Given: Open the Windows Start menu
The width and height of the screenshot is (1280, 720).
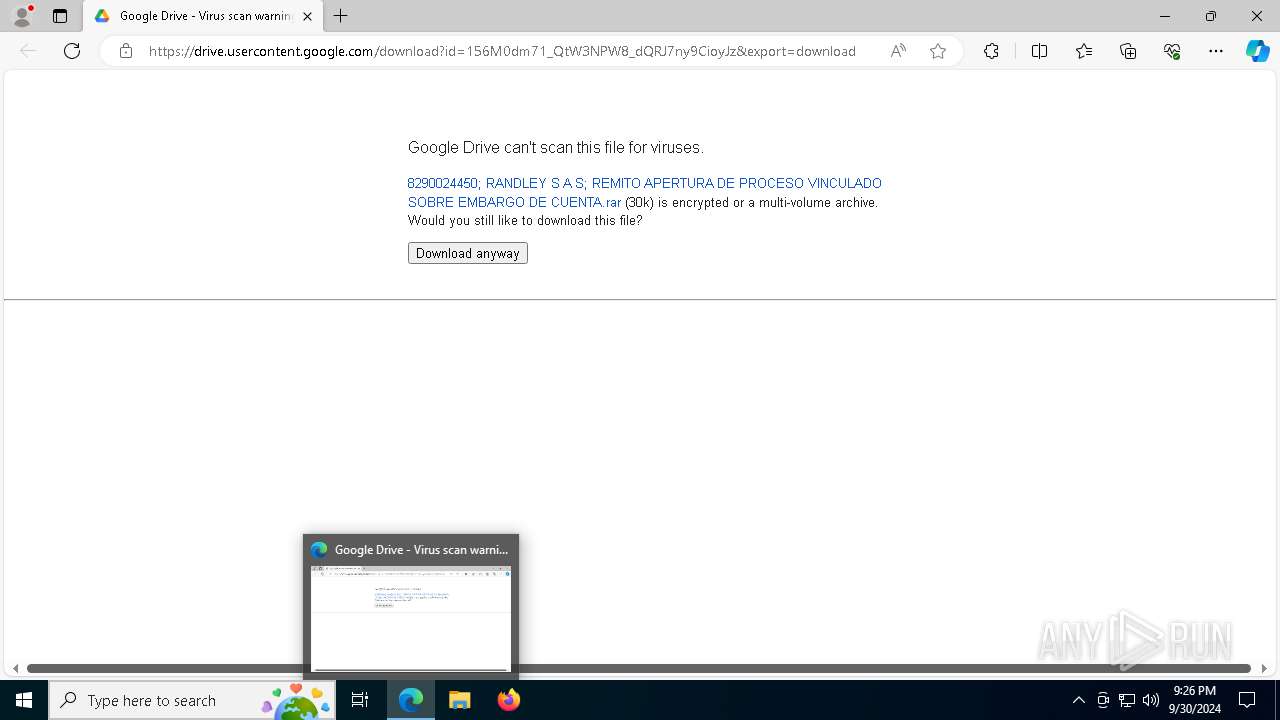Looking at the screenshot, I should (24, 700).
